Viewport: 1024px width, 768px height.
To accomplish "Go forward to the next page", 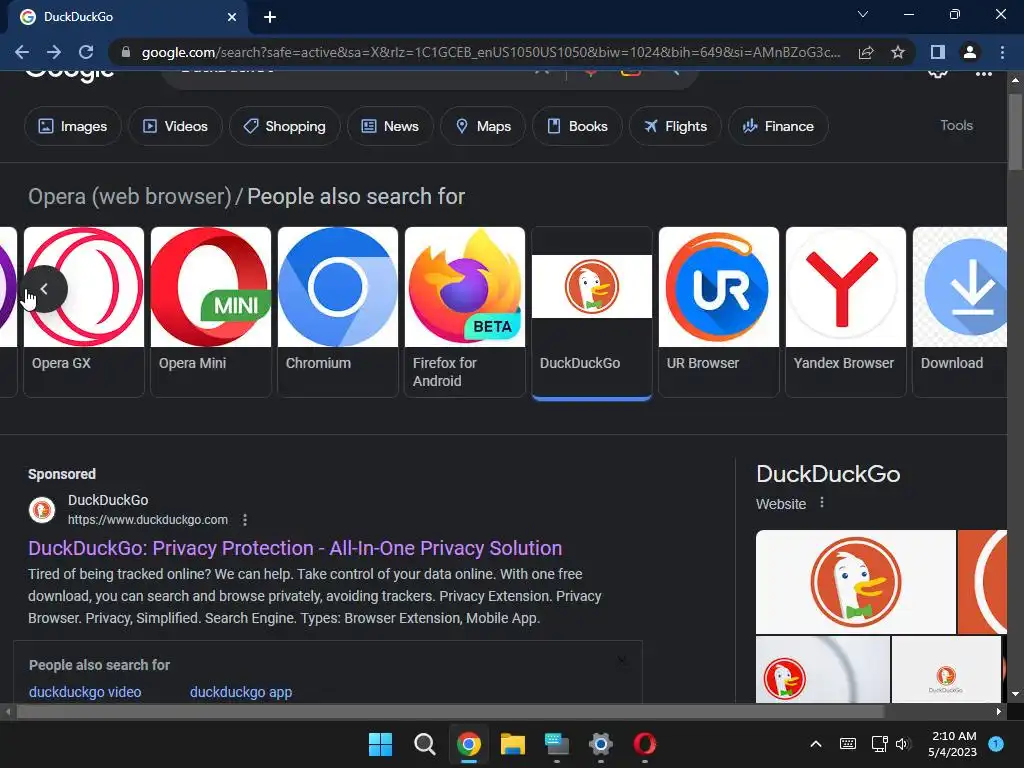I will click(x=54, y=52).
